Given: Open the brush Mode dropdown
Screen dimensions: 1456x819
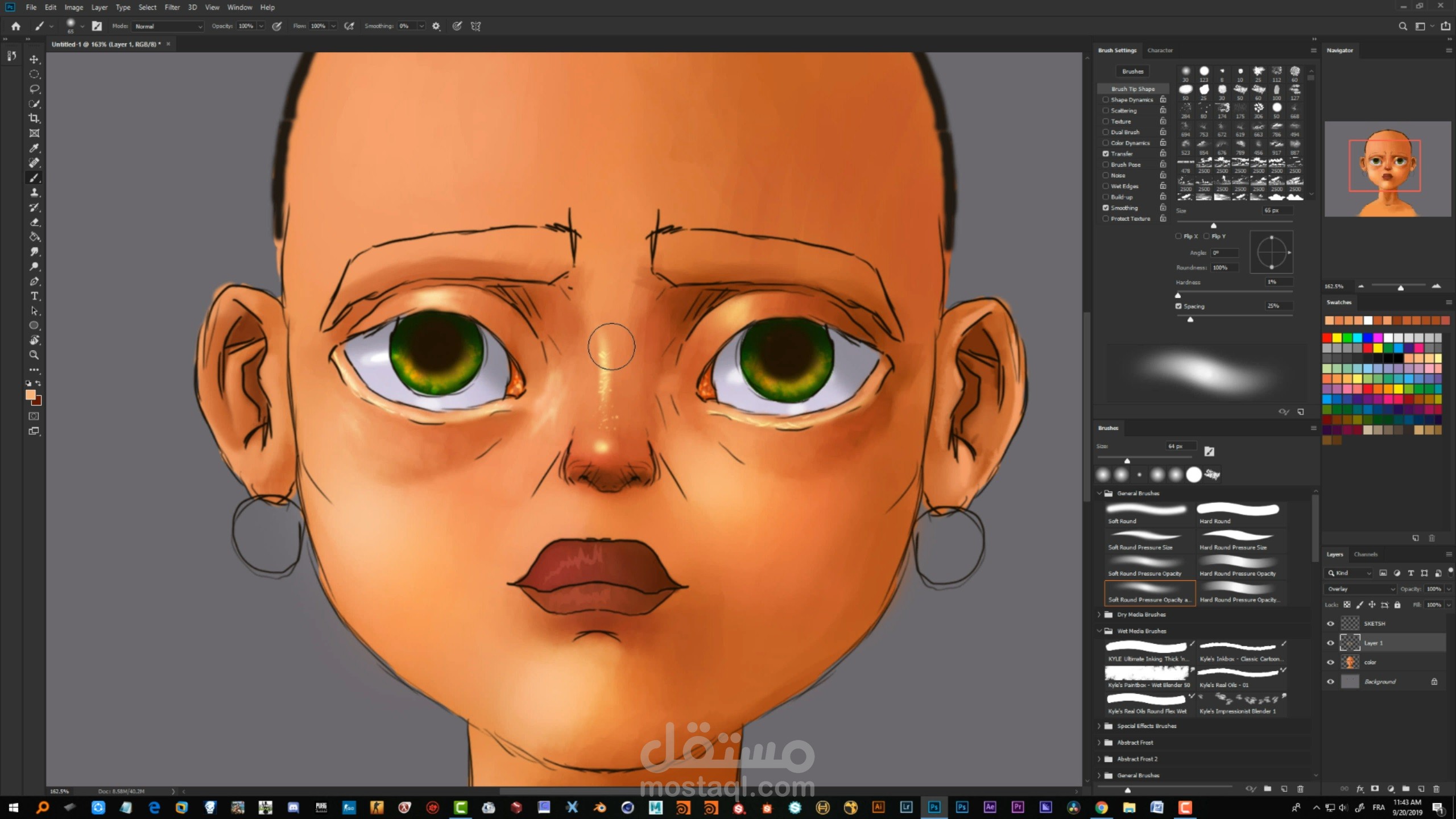Looking at the screenshot, I should pos(168,26).
